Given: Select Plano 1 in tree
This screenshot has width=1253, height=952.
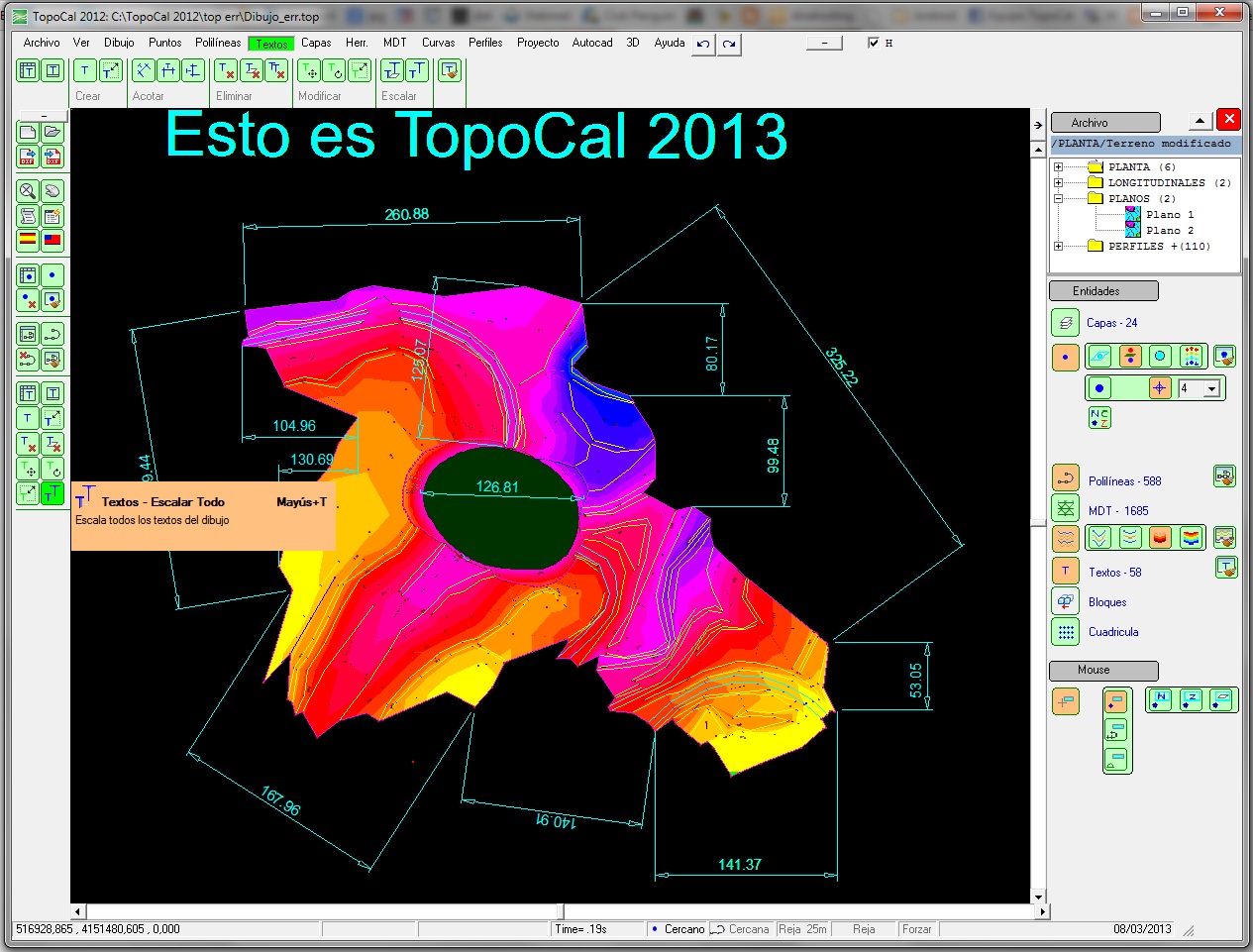Looking at the screenshot, I should (x=1170, y=214).
